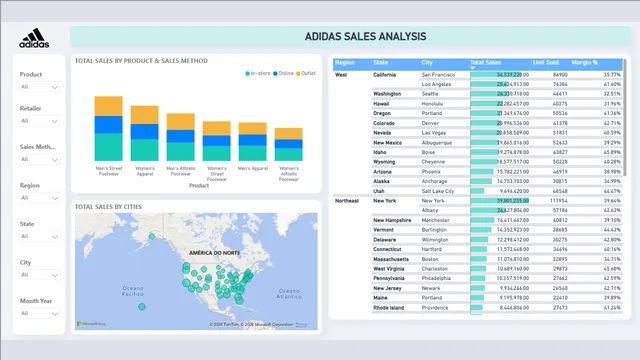The image size is (640, 360).
Task: Click the Salt Lake City cell
Action: coord(438,191)
